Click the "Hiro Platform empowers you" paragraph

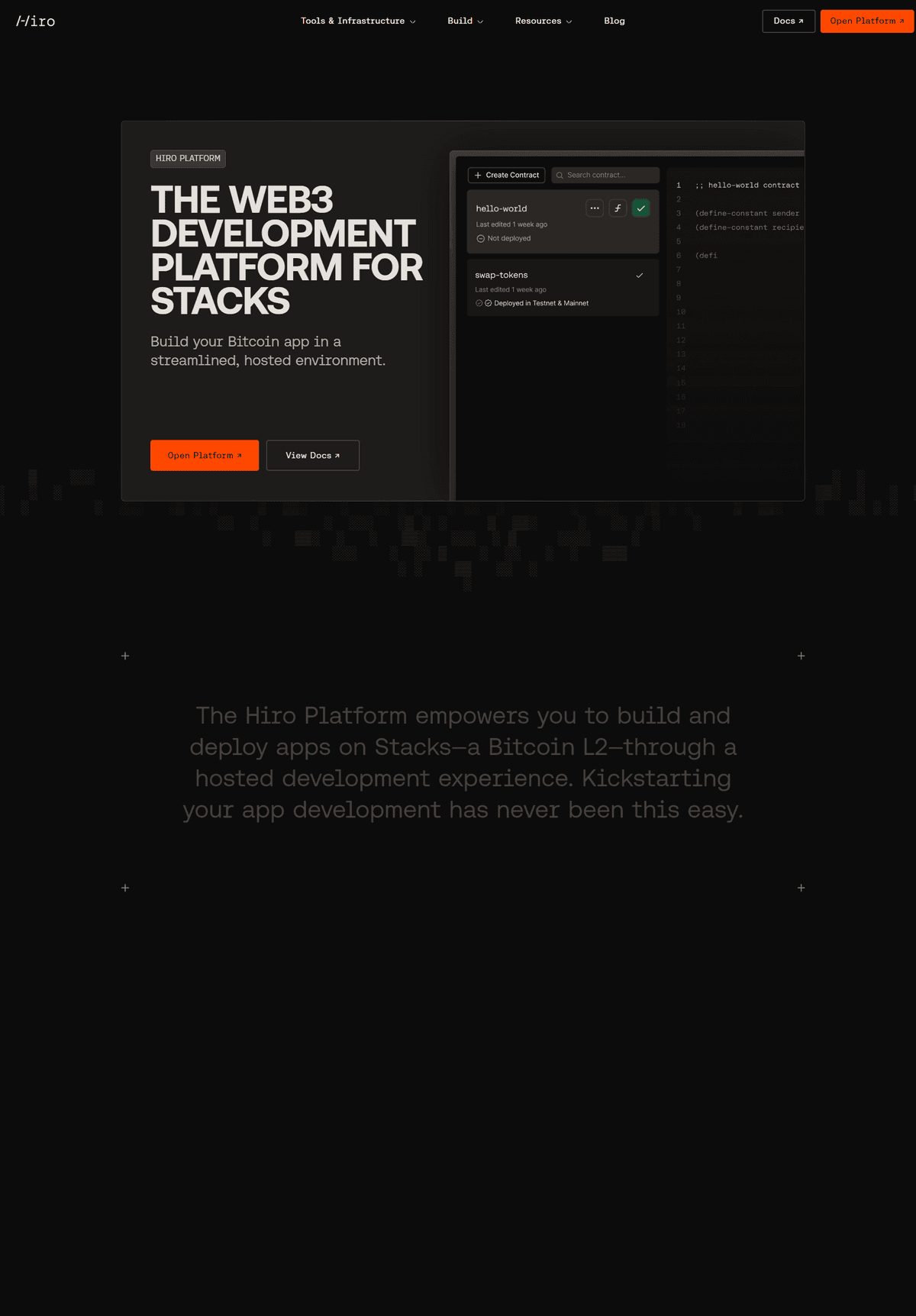(463, 763)
